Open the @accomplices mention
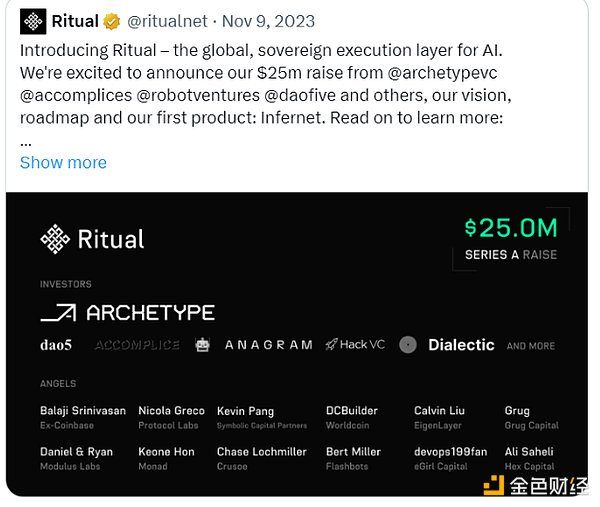The image size is (600, 507). click(76, 95)
